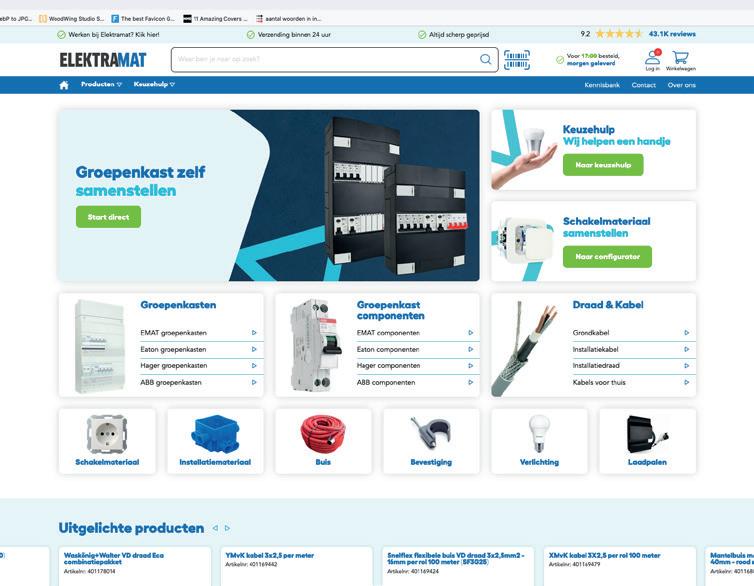Click the cable image in Draad & Kabel
The height and width of the screenshot is (586, 754).
click(x=525, y=349)
